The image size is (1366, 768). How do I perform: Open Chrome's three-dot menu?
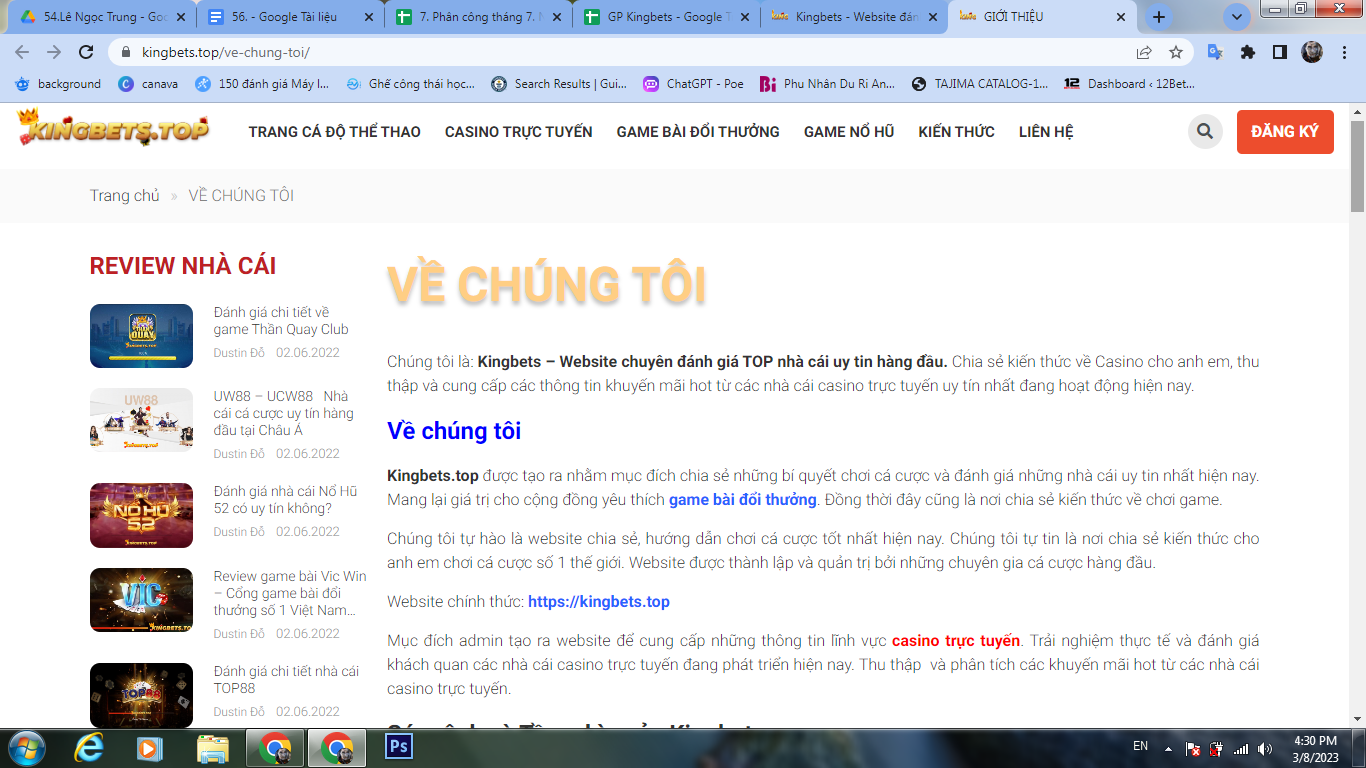coord(1344,53)
